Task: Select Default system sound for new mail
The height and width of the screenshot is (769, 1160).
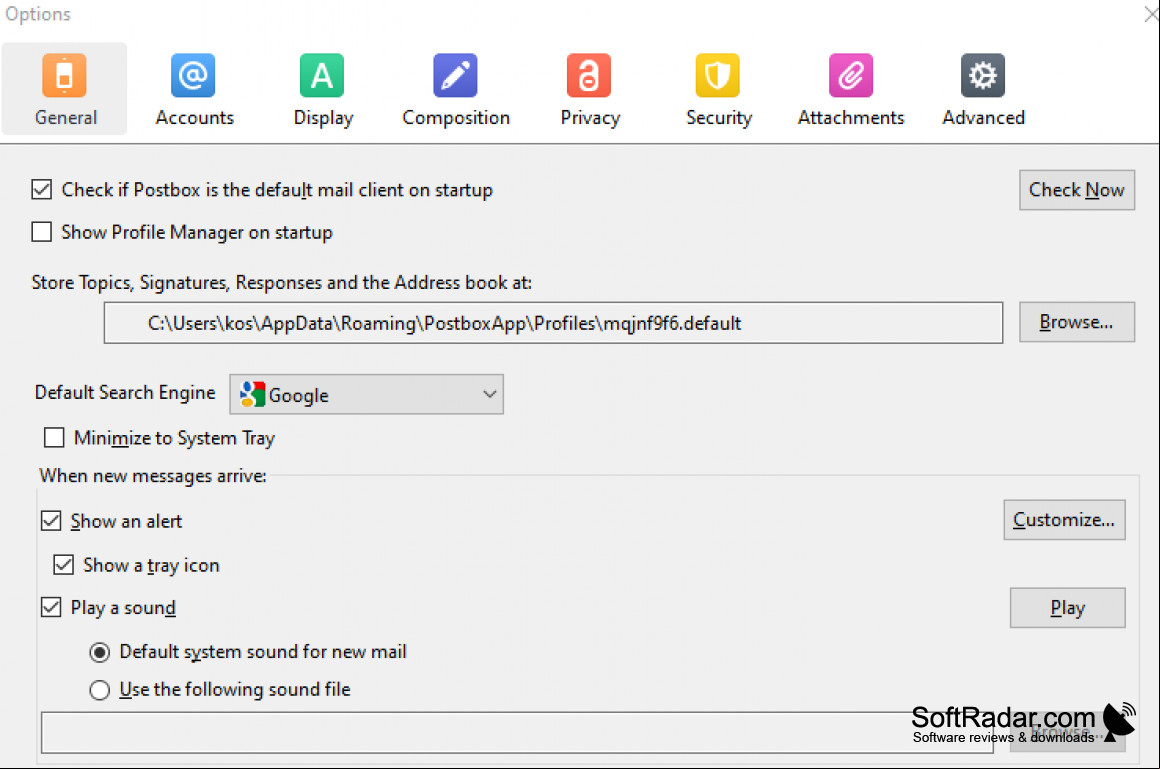Action: pos(99,652)
